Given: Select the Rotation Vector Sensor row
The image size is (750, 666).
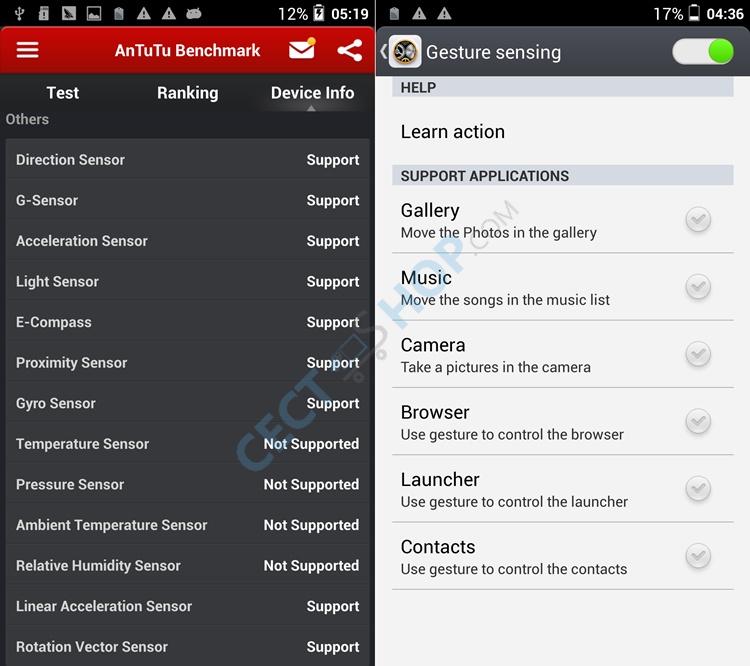Looking at the screenshot, I should (188, 646).
